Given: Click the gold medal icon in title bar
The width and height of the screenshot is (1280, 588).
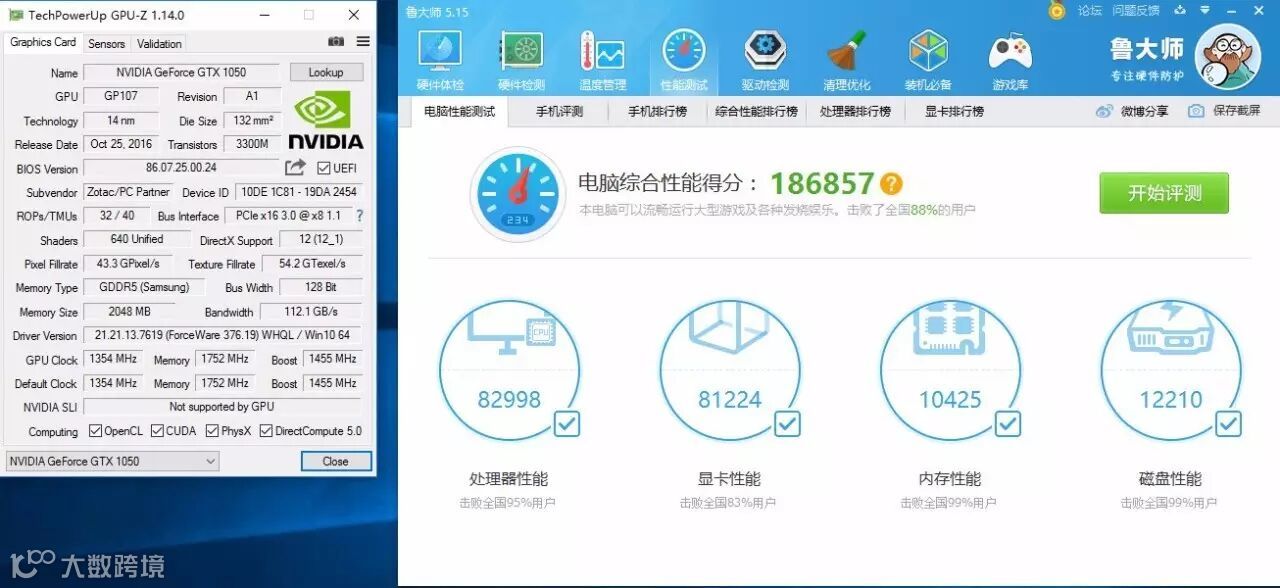Looking at the screenshot, I should tap(1057, 10).
